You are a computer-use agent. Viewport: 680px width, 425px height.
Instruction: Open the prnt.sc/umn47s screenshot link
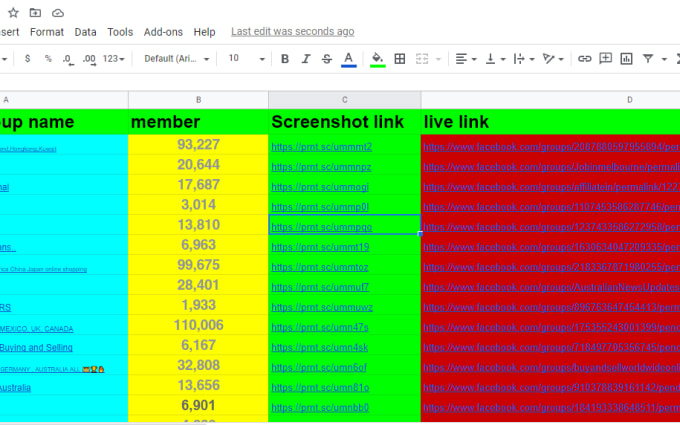(x=320, y=327)
